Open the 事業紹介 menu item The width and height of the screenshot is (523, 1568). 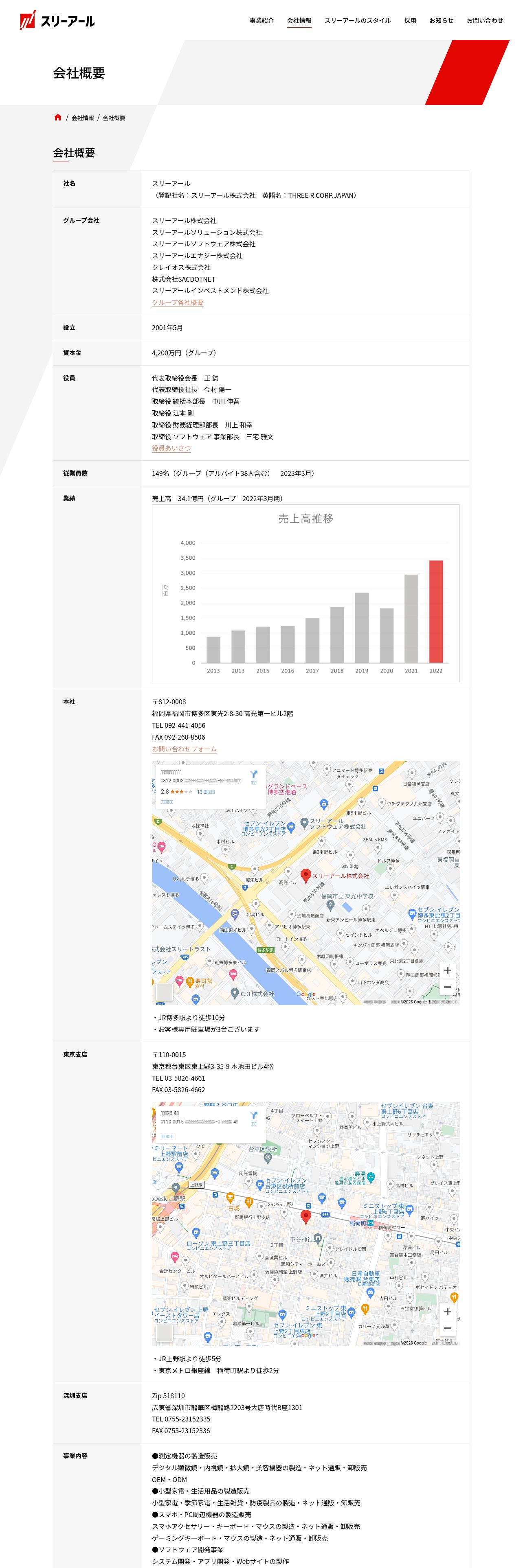click(262, 21)
